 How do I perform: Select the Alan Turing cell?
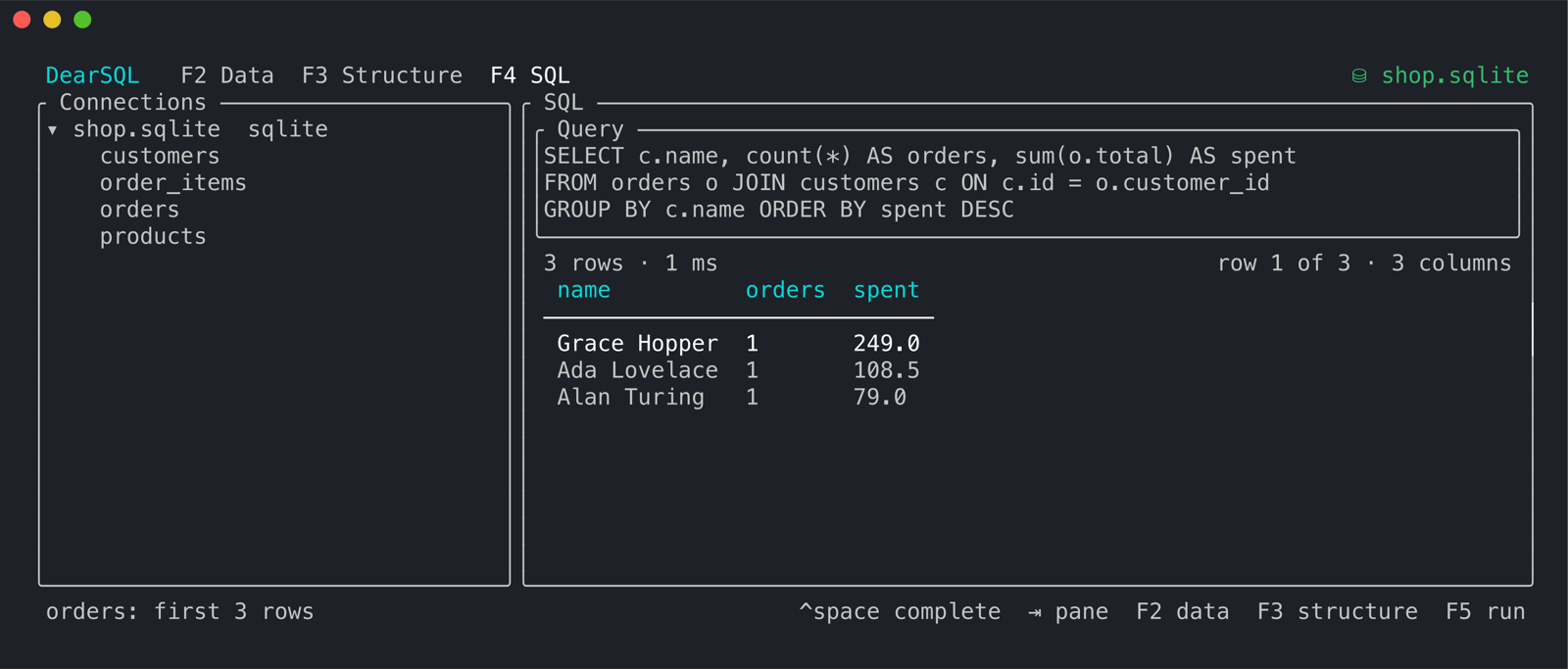tap(631, 397)
